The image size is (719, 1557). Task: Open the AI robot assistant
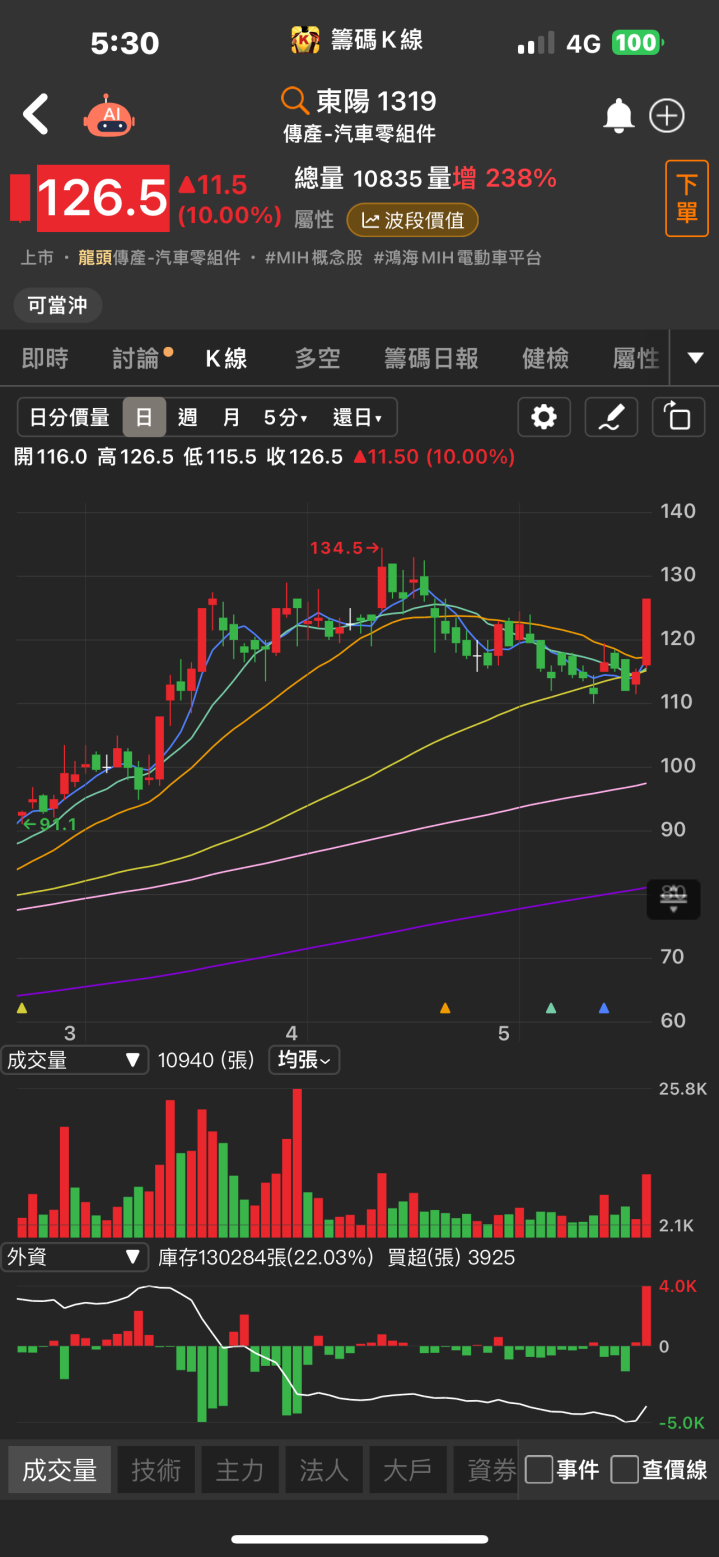(x=109, y=116)
